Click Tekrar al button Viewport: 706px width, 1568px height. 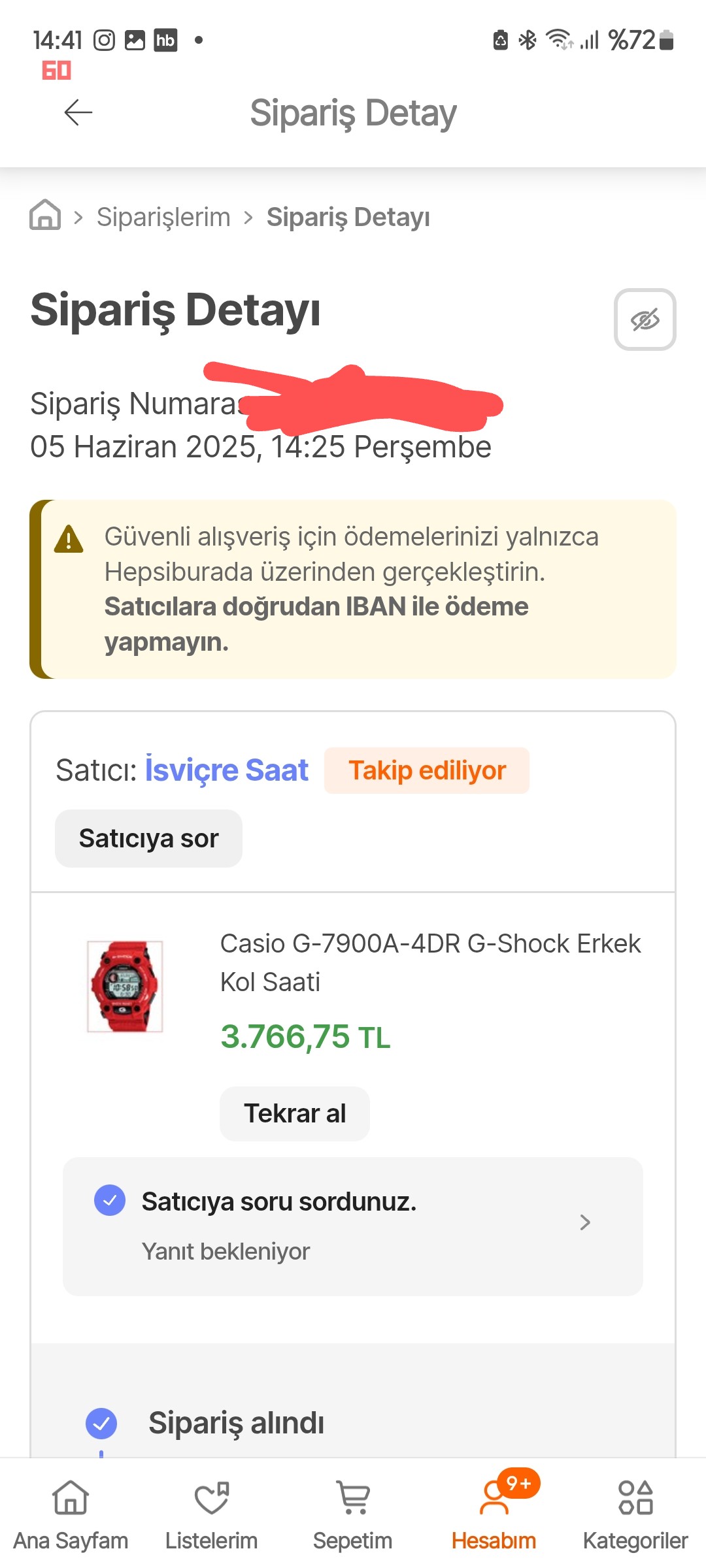pos(295,1113)
